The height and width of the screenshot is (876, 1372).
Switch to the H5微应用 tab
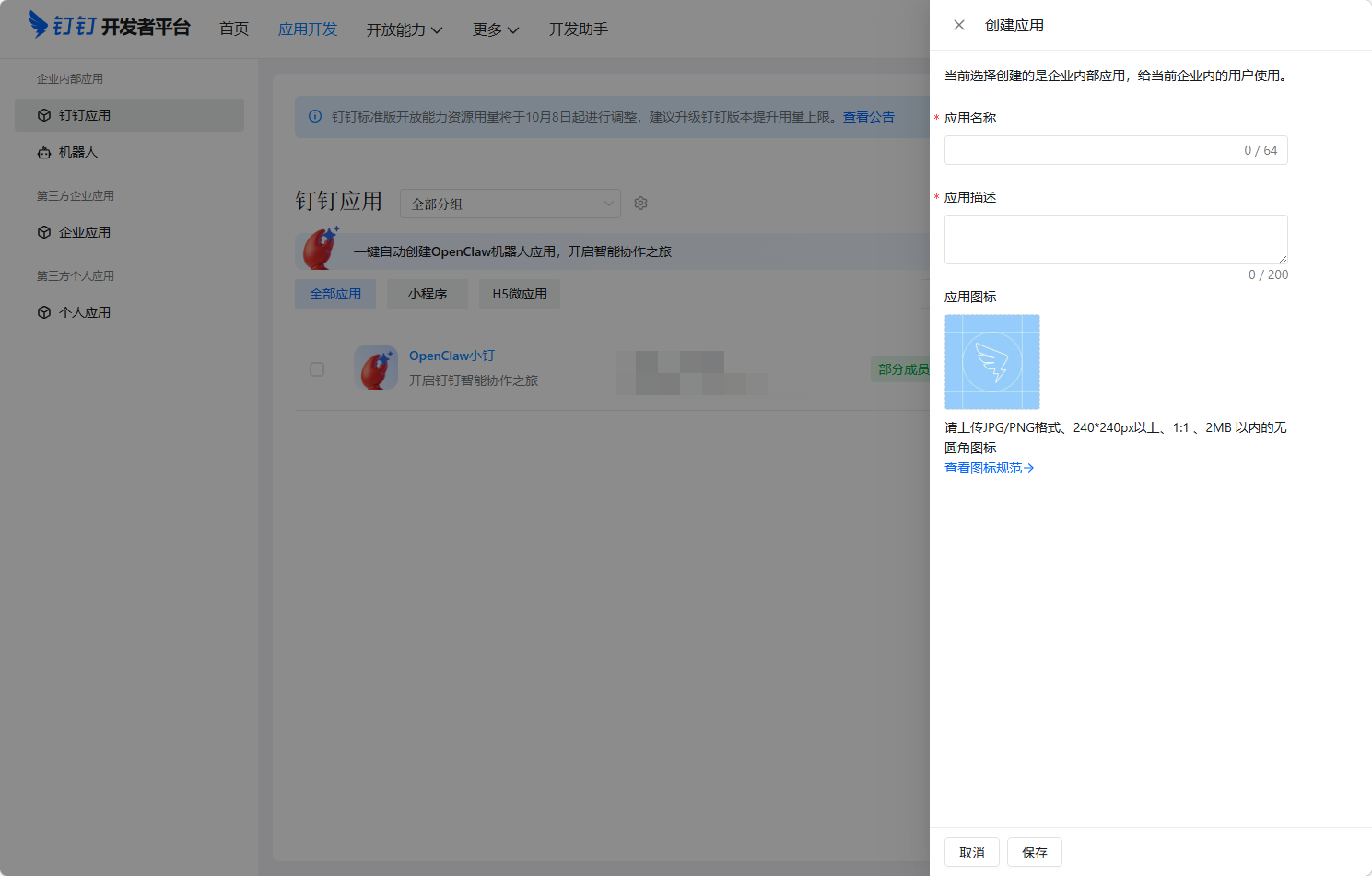tap(520, 294)
